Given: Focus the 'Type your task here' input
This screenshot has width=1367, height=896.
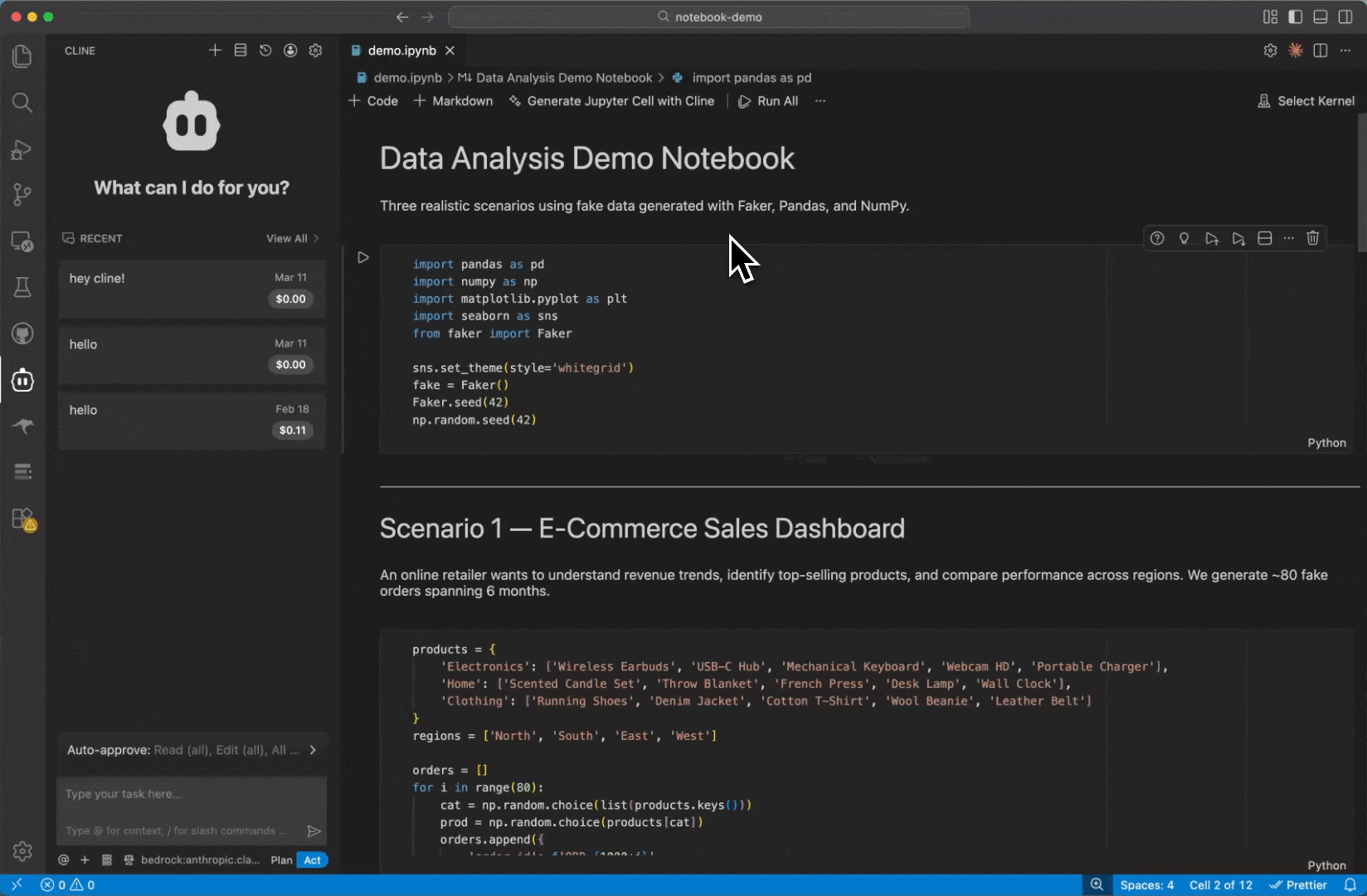Looking at the screenshot, I should pos(192,795).
